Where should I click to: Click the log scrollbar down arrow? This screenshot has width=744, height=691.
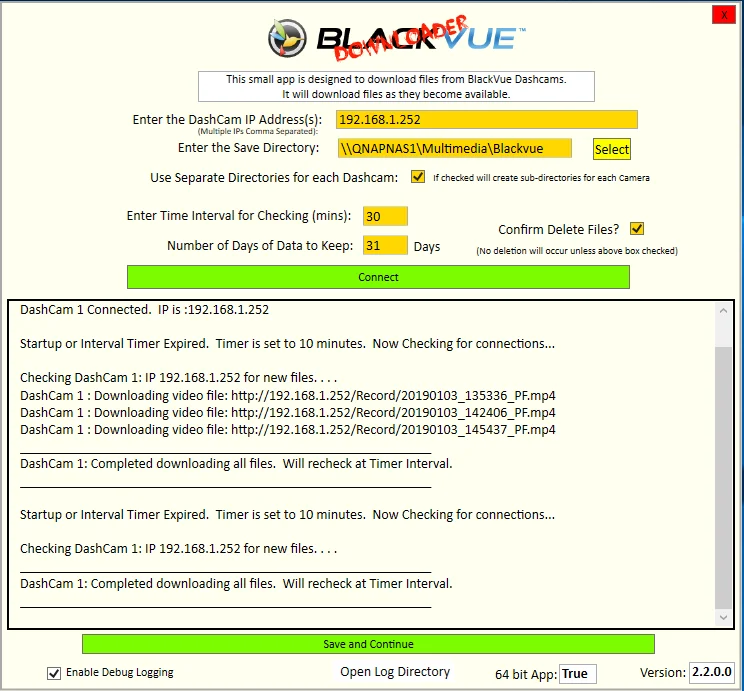point(724,617)
